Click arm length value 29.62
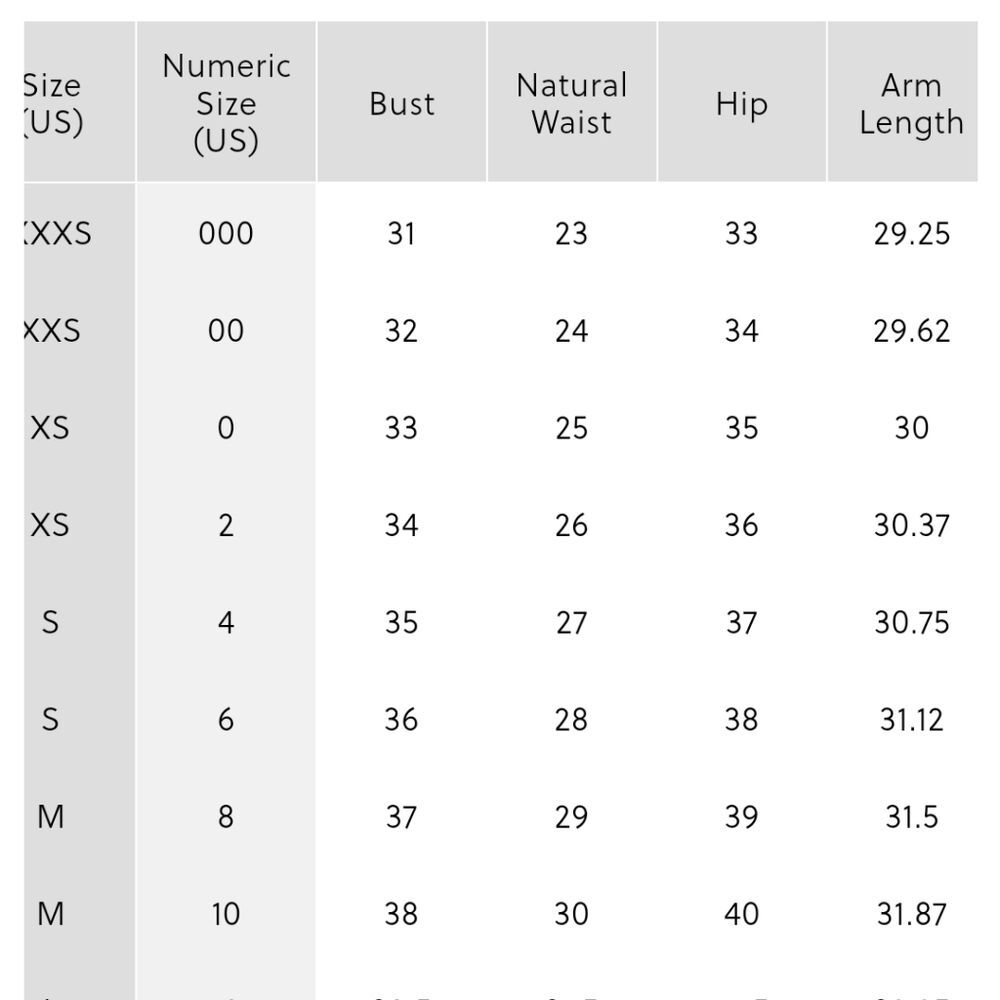 [911, 331]
